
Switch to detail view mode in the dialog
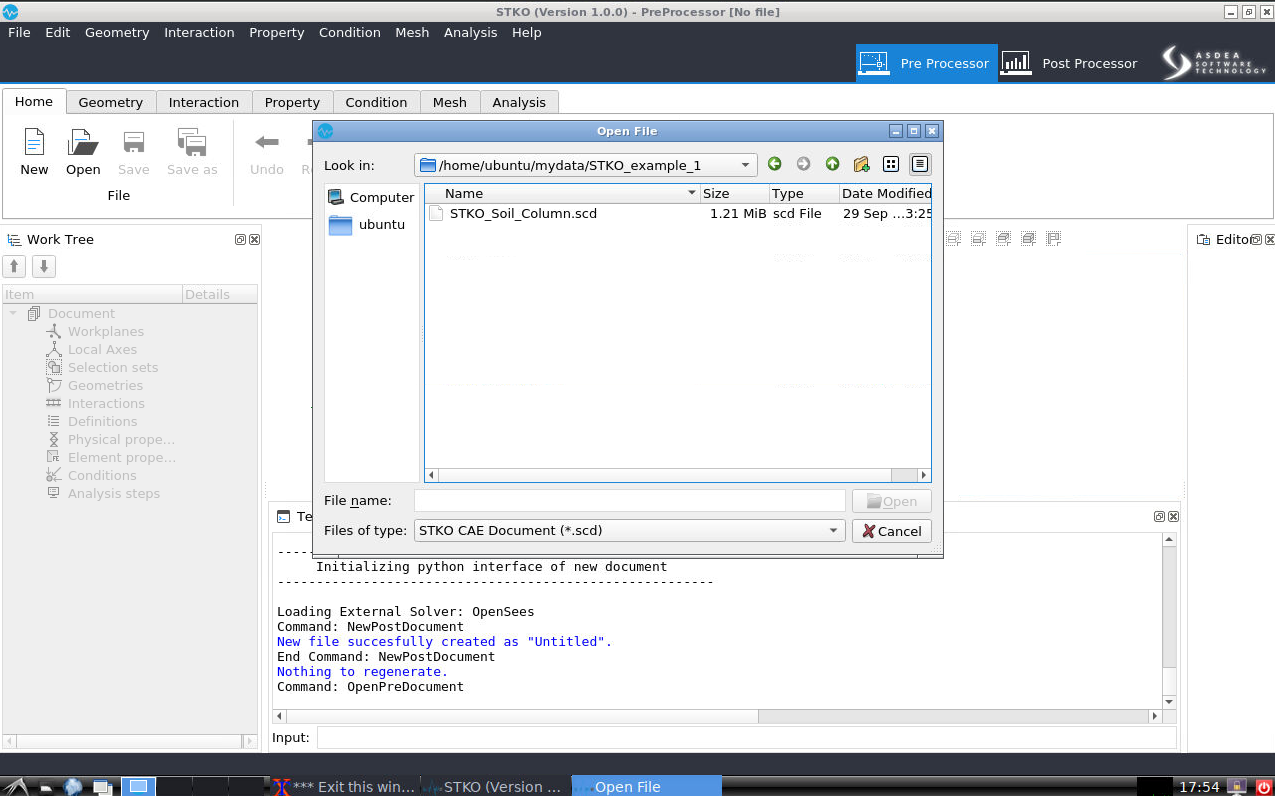920,164
